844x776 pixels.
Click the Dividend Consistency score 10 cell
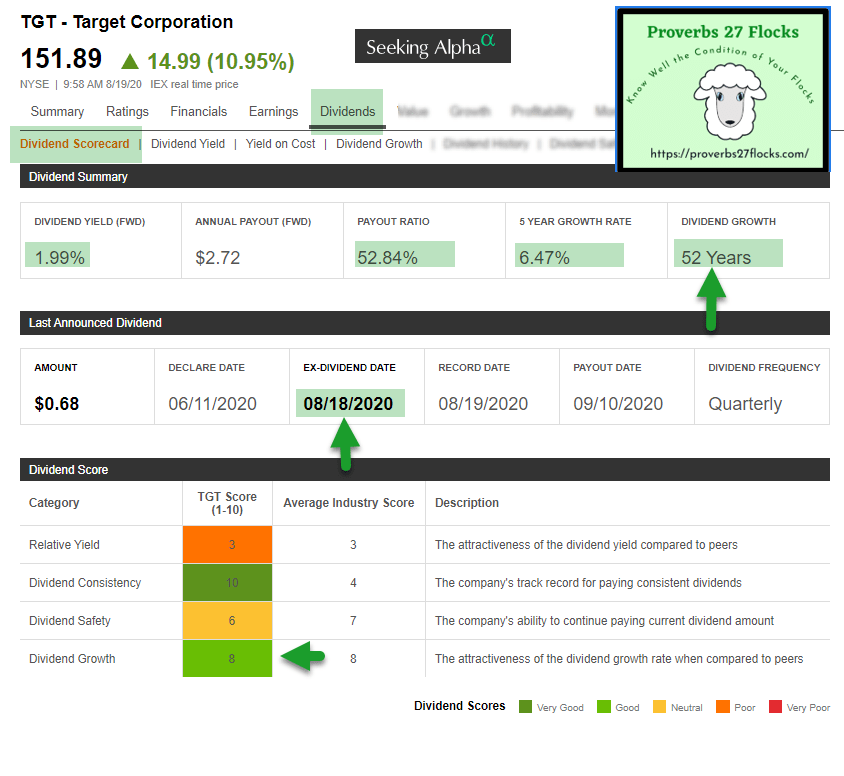227,583
